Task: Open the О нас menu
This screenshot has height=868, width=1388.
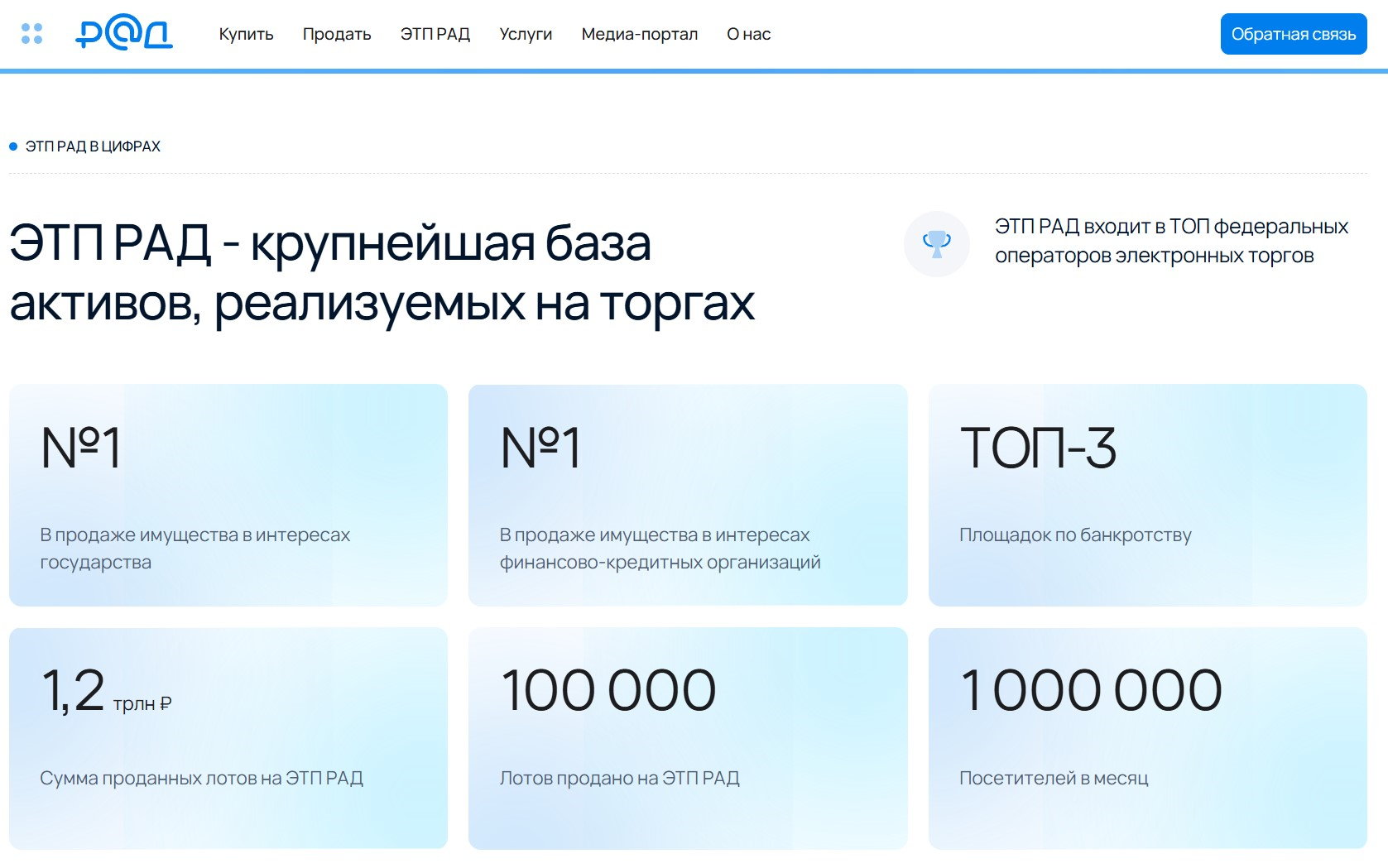Action: pos(748,34)
